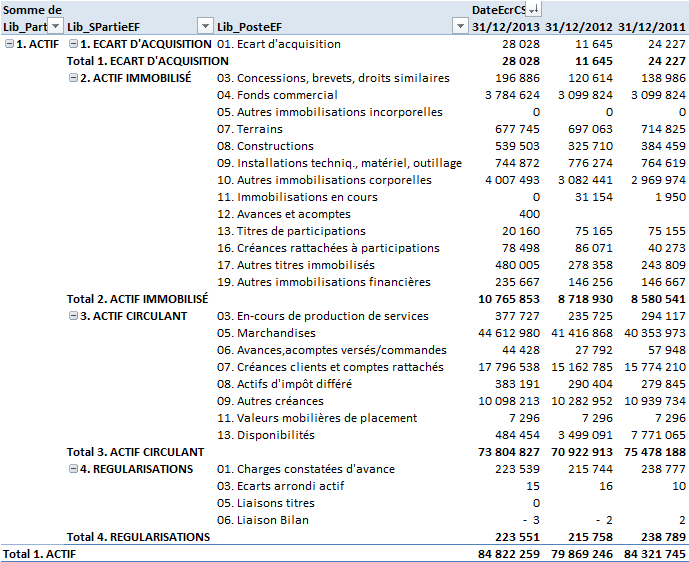
Task: Select '01. Charges constatées d'avance' label
Action: pyautogui.click(x=306, y=469)
